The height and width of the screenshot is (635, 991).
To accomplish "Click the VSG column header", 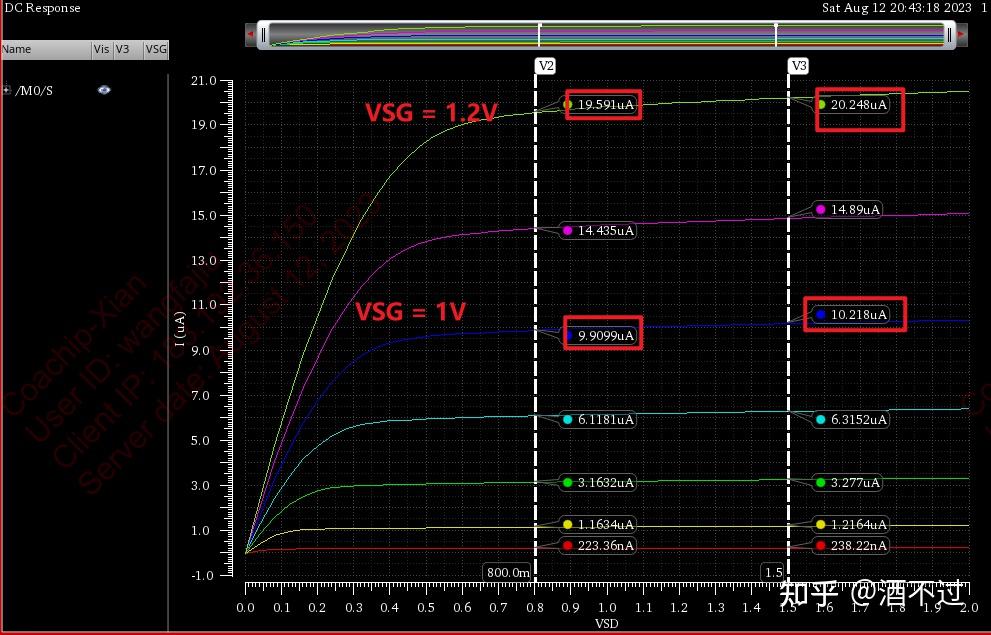I will click(155, 49).
